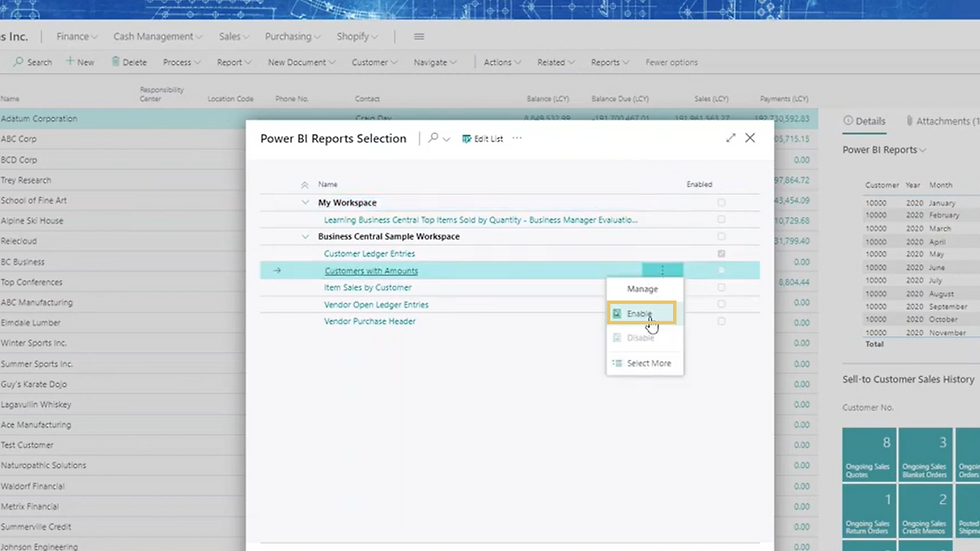Toggle the My Workspace Enabled checkbox
This screenshot has width=980, height=551.
point(721,202)
